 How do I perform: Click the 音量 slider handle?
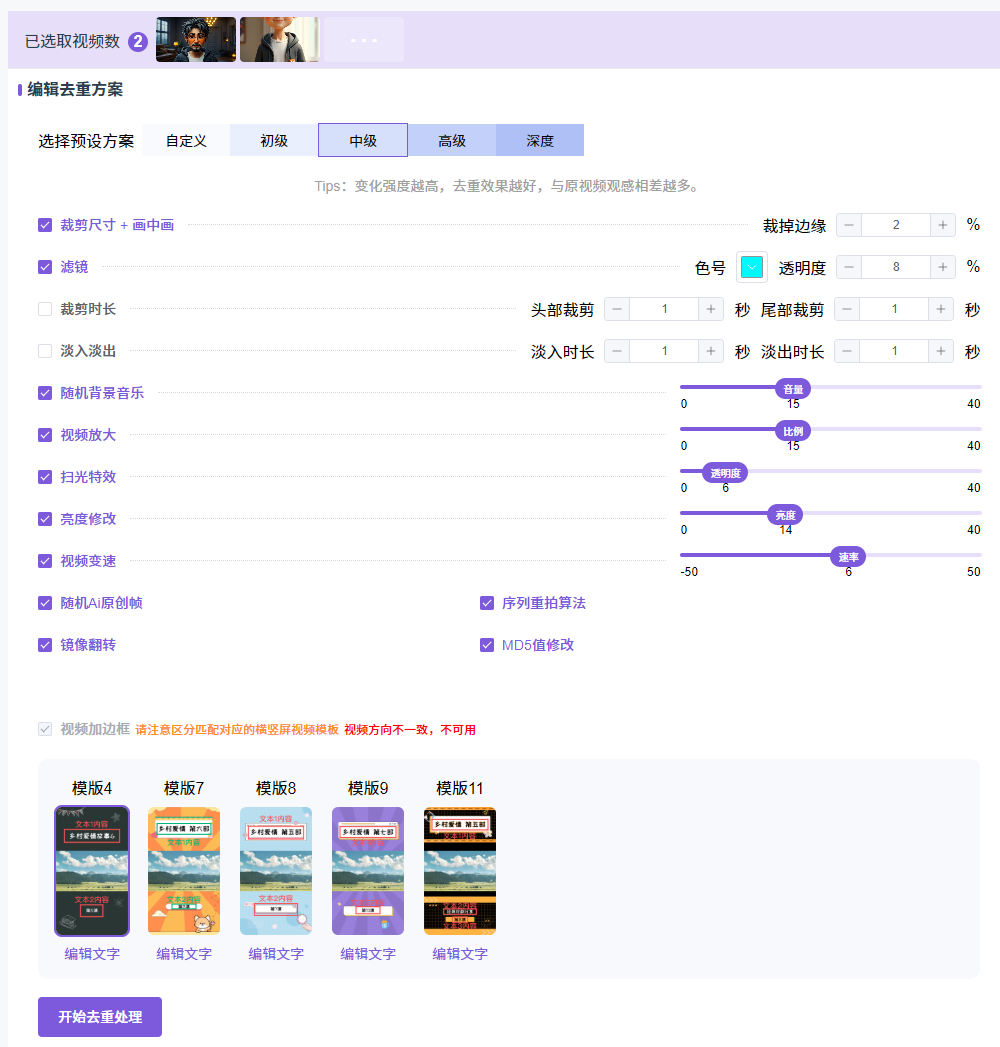click(x=793, y=389)
